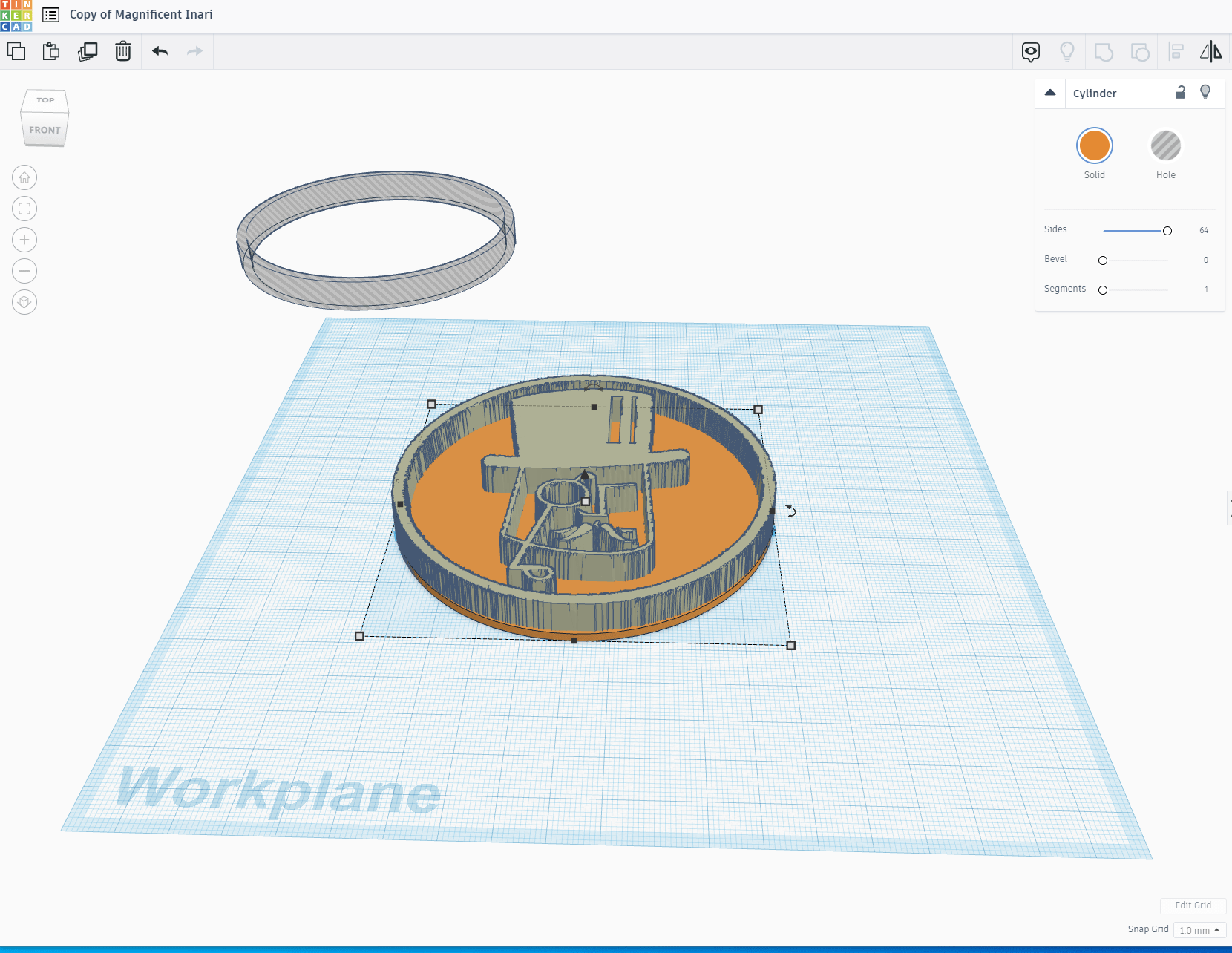Hide the Cylinder using the lightbulb icon
Screen dimensions: 1232x953
click(1205, 92)
